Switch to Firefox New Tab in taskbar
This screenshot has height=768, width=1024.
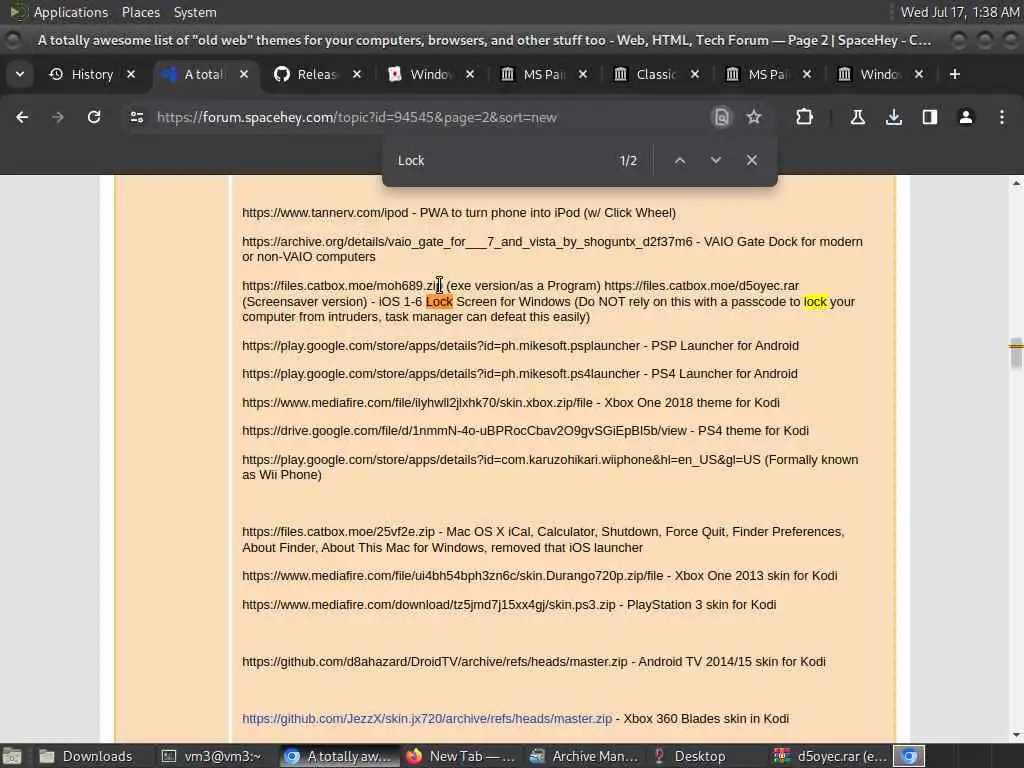click(x=461, y=756)
